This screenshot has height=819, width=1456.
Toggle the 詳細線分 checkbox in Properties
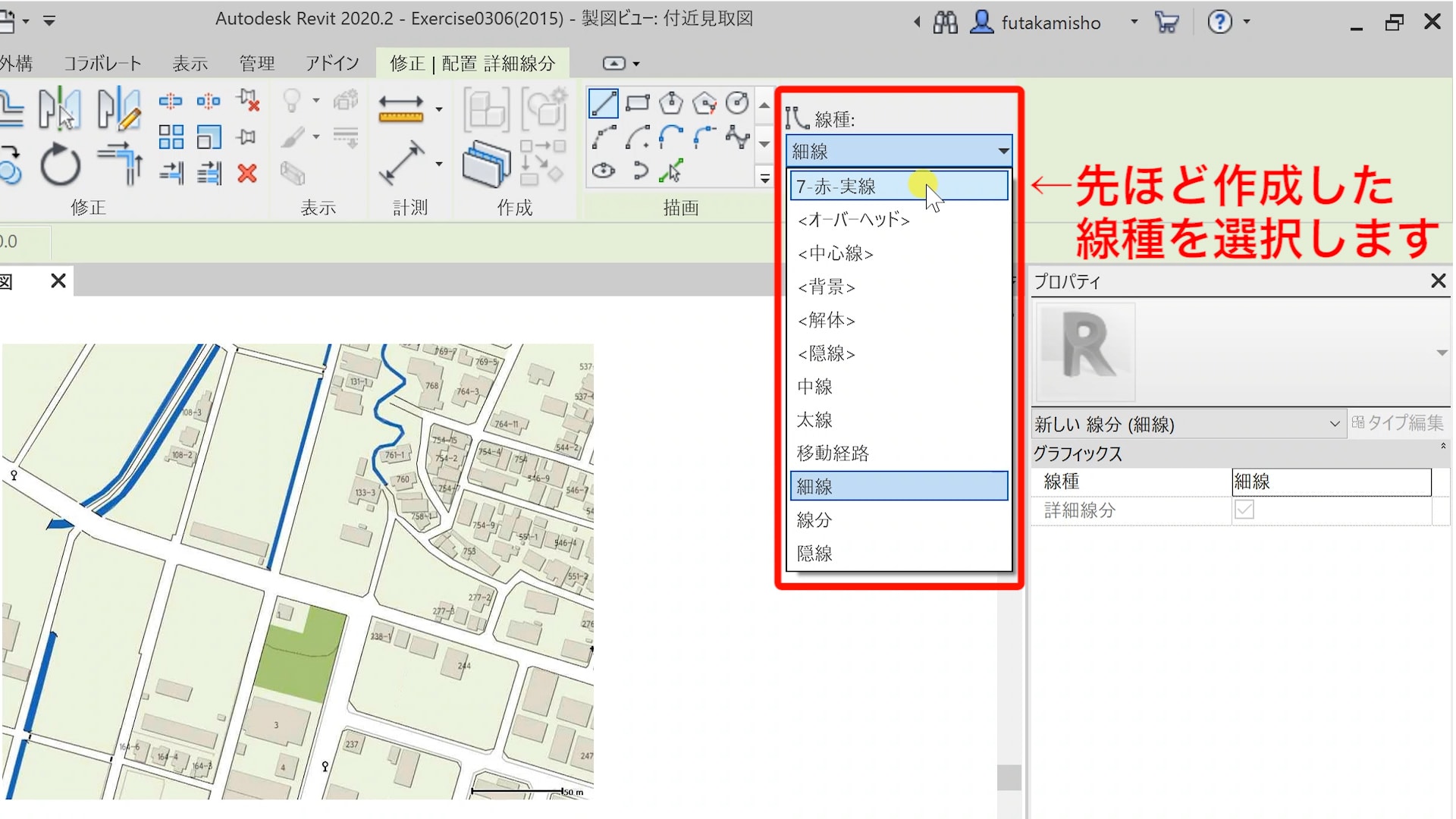tap(1244, 510)
